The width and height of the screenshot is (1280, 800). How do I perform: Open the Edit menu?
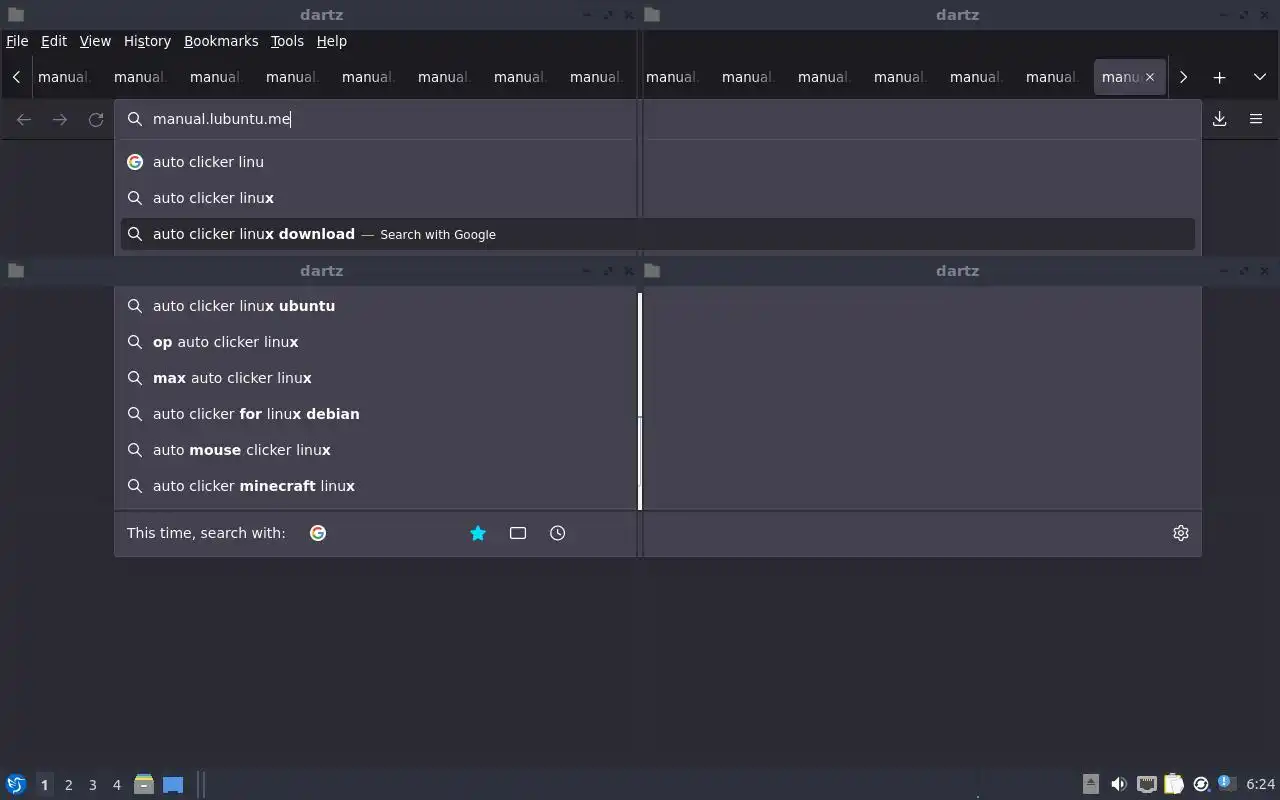coord(54,41)
